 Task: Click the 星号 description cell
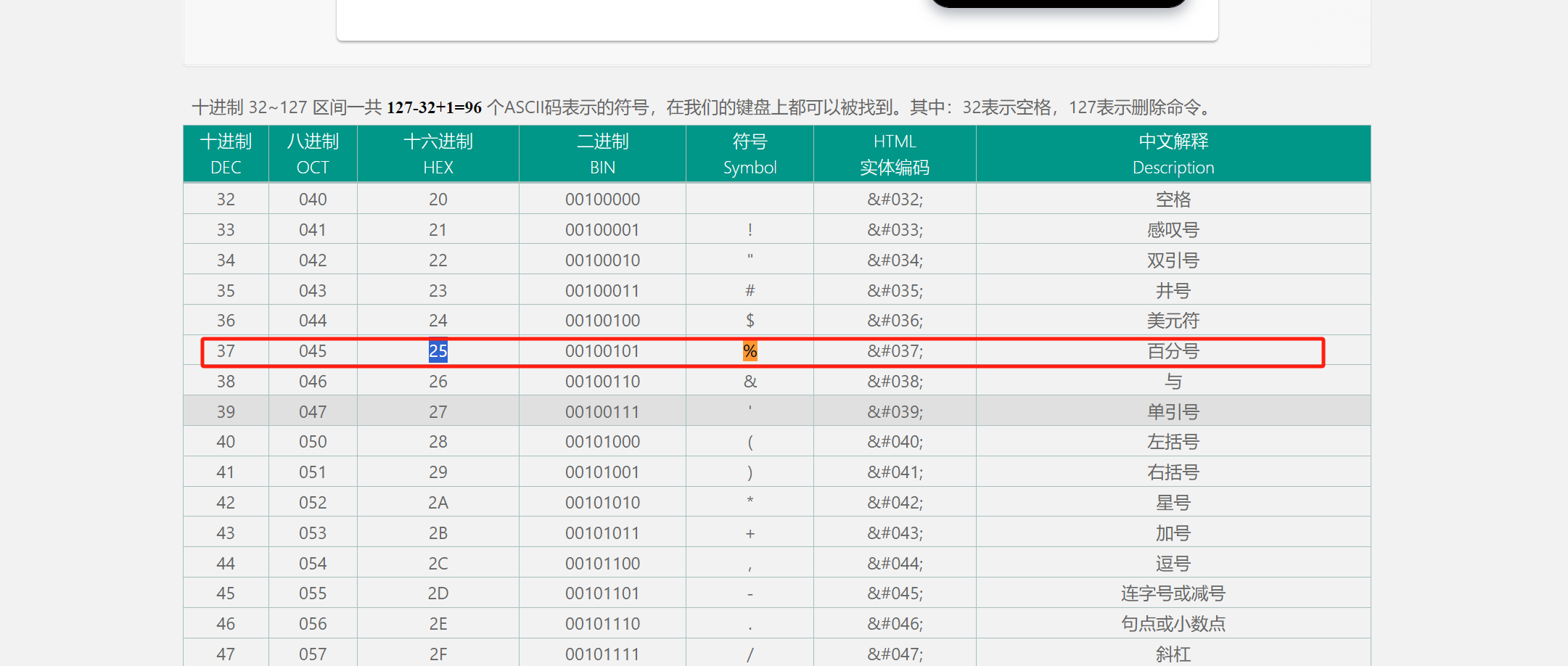tap(1173, 502)
